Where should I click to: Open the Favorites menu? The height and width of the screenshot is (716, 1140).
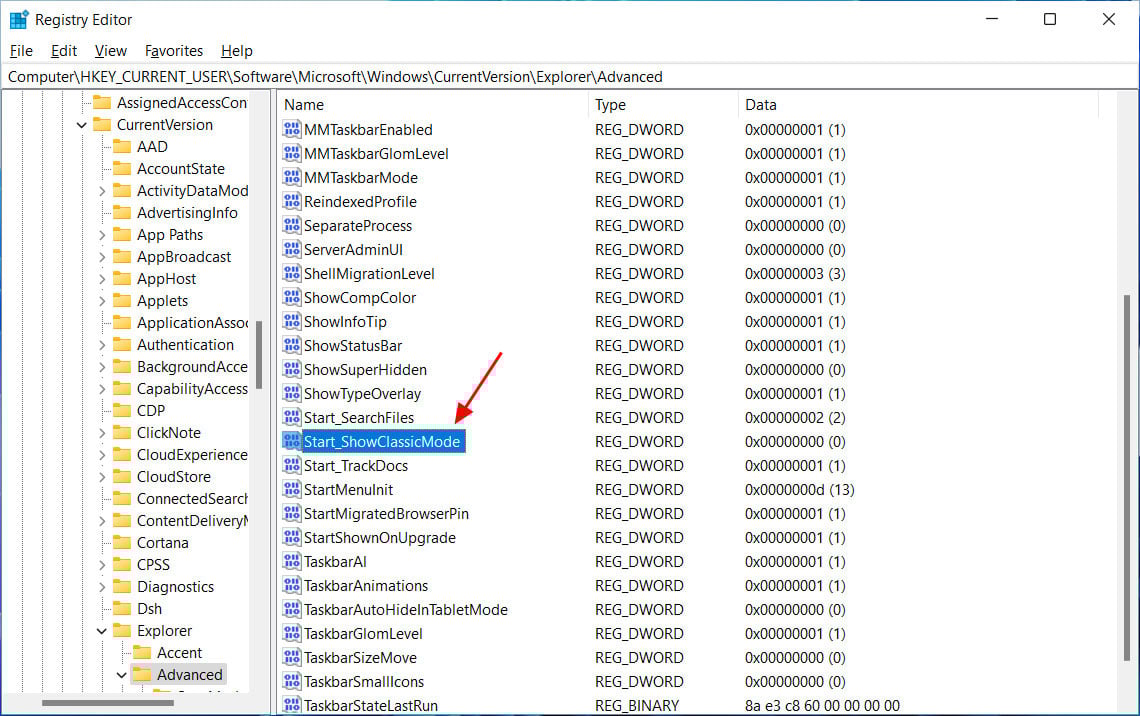(x=174, y=51)
